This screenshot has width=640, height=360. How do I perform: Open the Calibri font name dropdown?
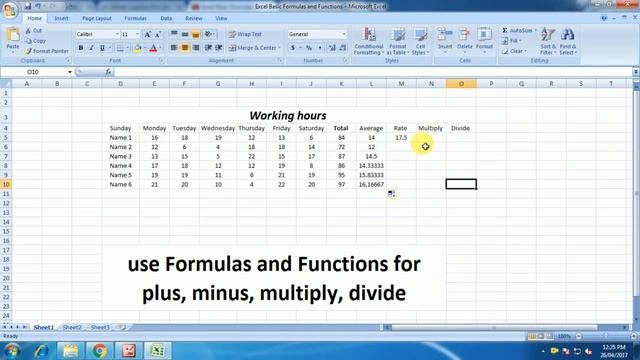(x=117, y=34)
